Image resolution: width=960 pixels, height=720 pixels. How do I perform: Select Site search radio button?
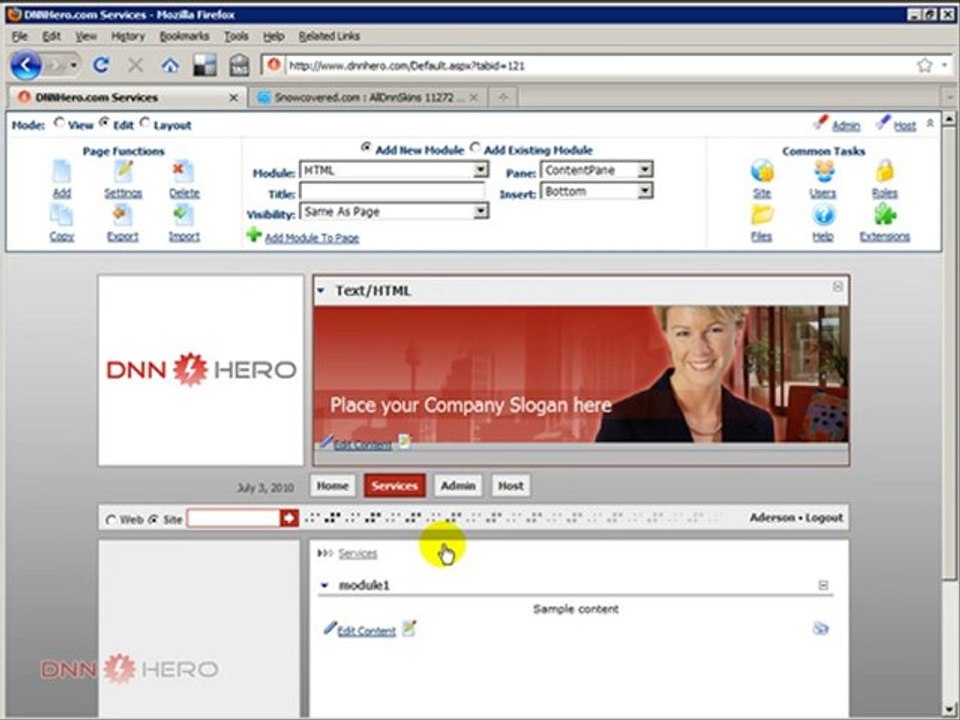pyautogui.click(x=153, y=519)
